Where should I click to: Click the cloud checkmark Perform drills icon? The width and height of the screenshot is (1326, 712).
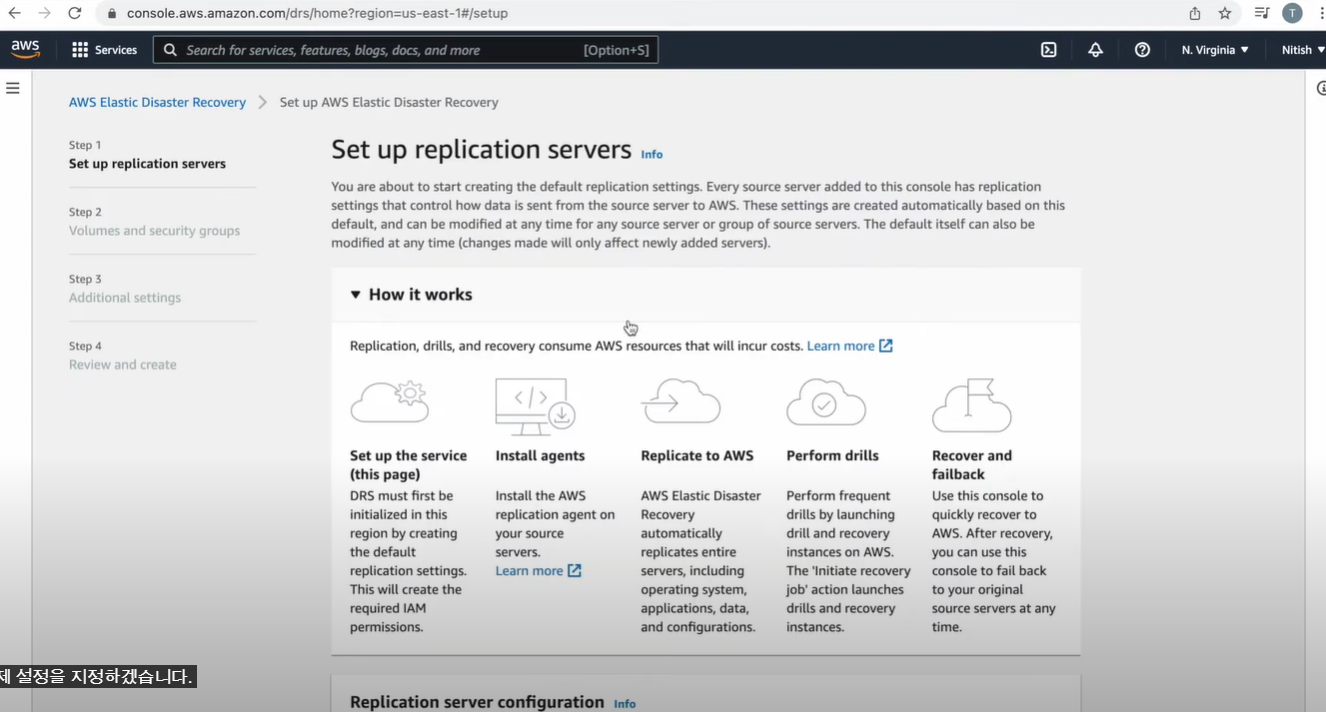[x=826, y=402]
